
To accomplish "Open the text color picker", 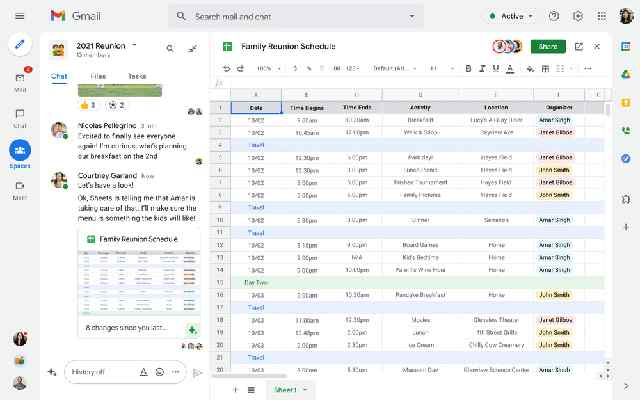I will (x=510, y=69).
